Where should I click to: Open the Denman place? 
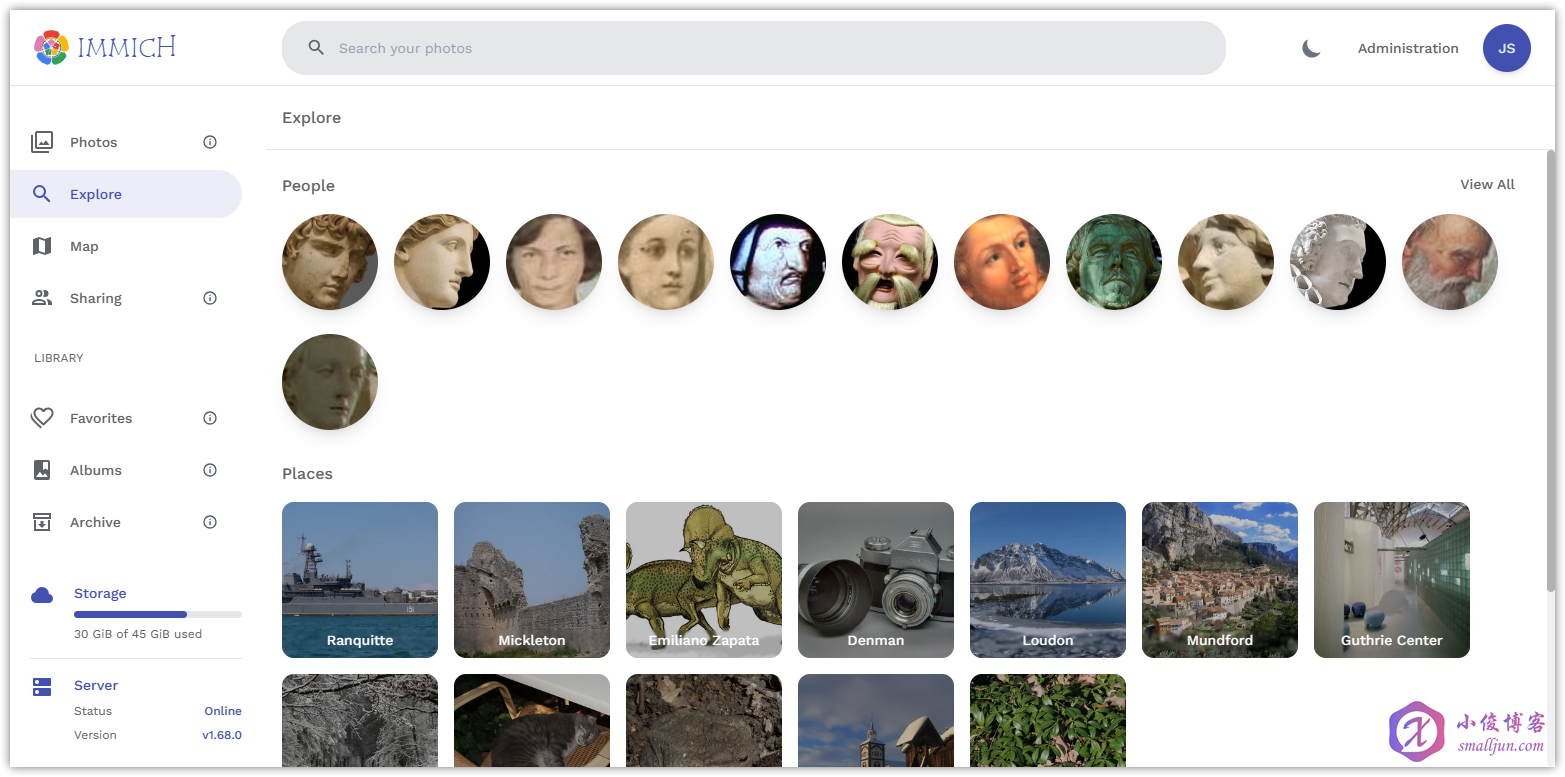tap(876, 580)
